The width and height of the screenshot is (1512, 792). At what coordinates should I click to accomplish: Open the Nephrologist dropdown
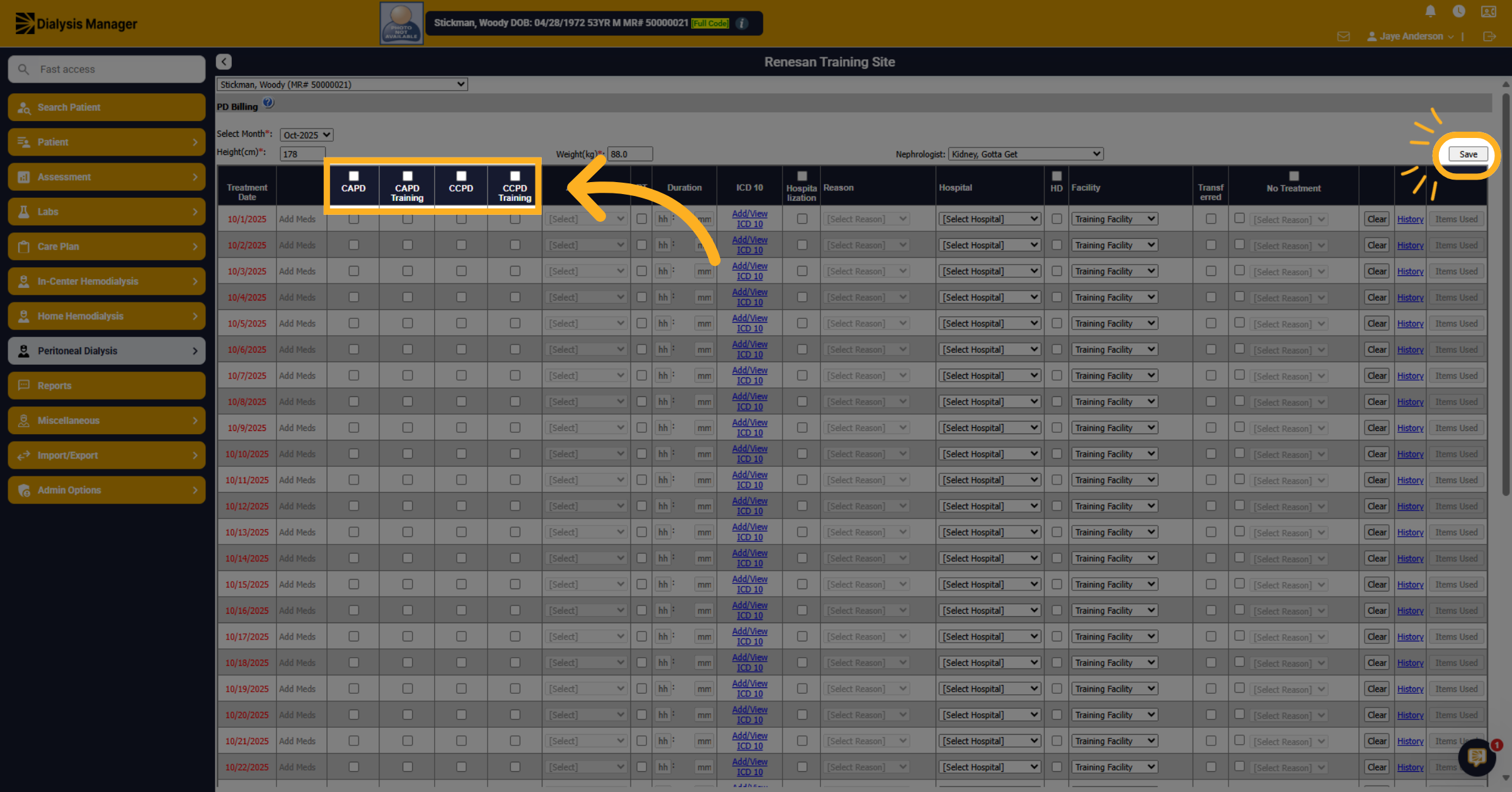click(1026, 154)
